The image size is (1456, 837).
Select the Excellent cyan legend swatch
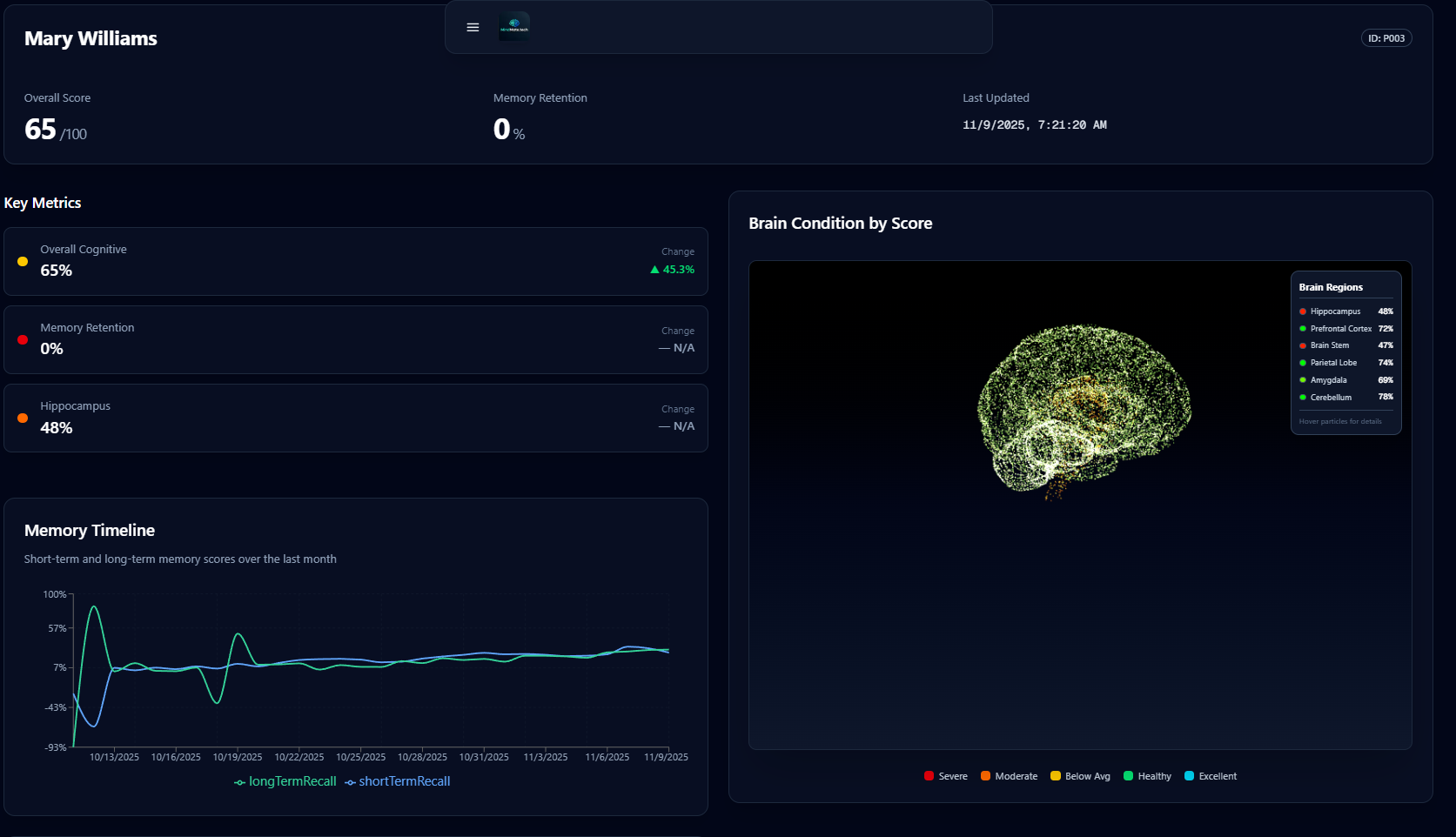1189,776
